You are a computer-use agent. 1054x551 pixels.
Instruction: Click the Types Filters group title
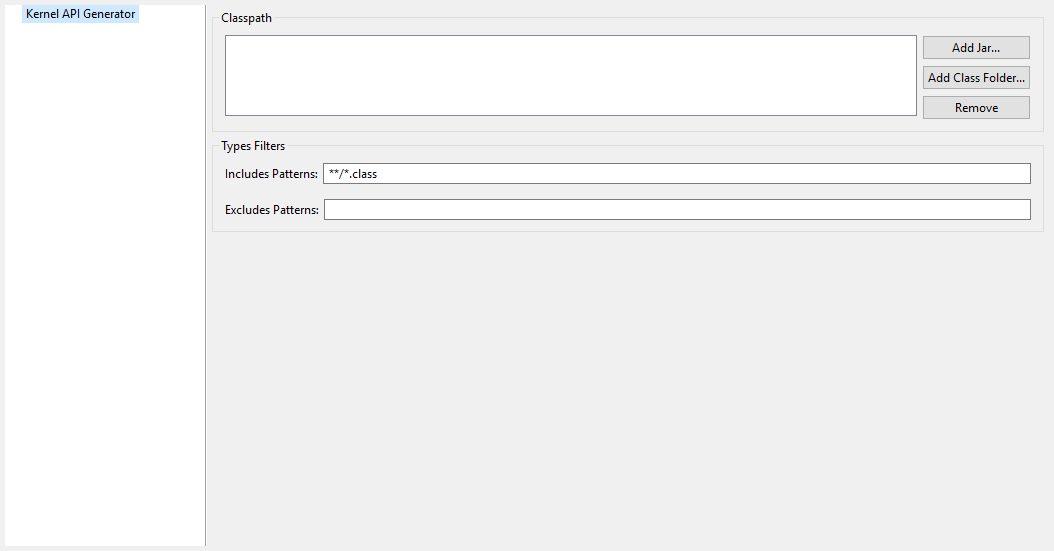click(253, 146)
